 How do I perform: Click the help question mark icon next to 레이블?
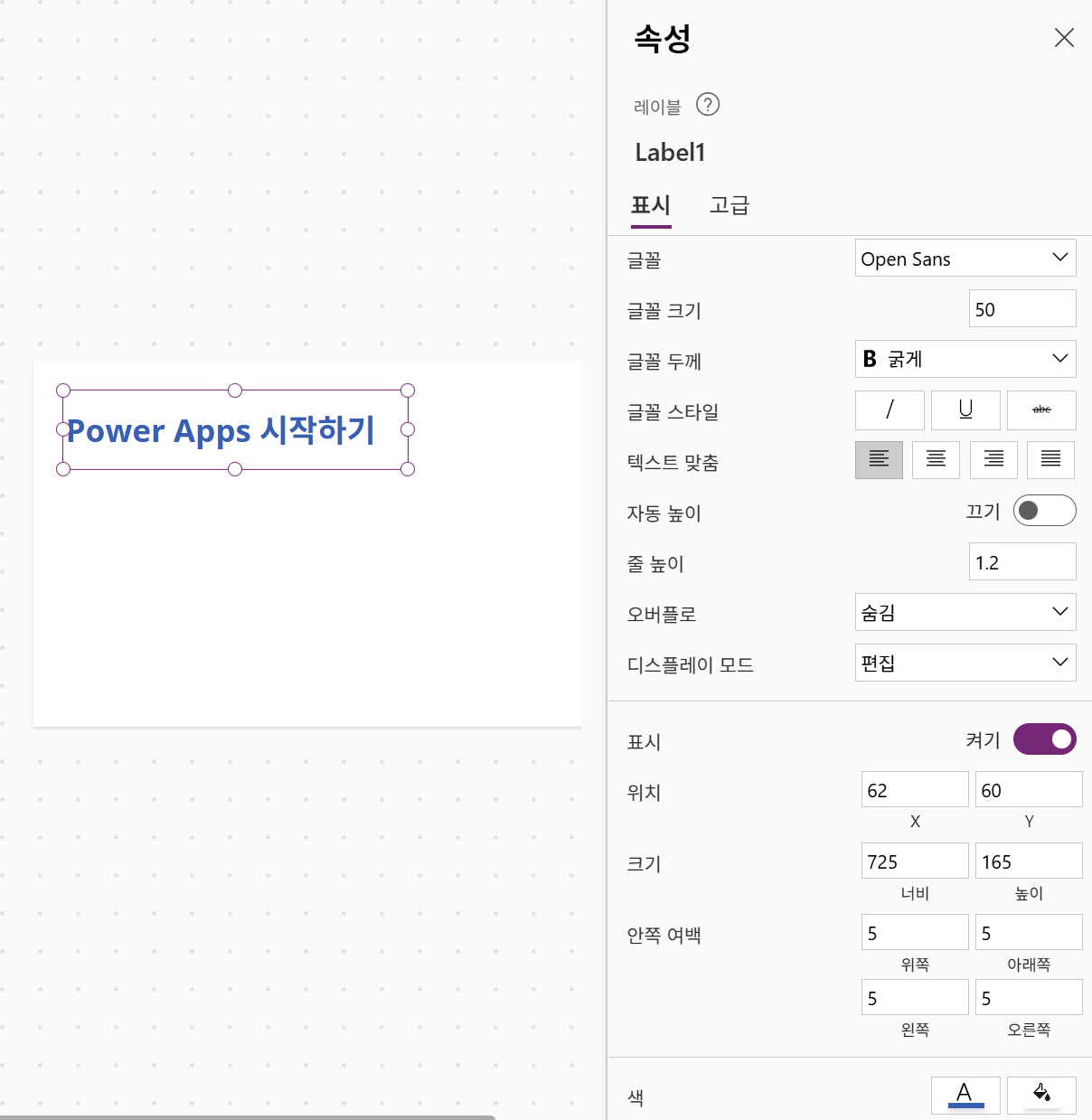(x=708, y=105)
